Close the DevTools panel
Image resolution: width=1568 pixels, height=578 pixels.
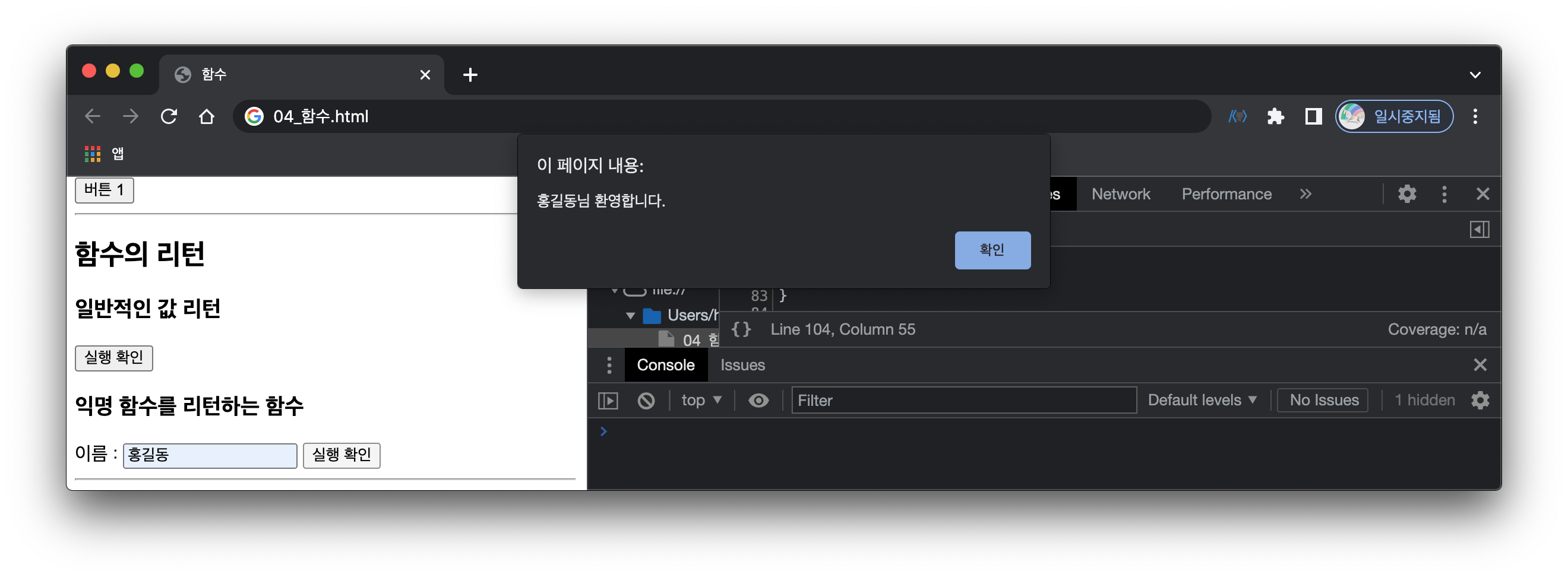(x=1482, y=194)
